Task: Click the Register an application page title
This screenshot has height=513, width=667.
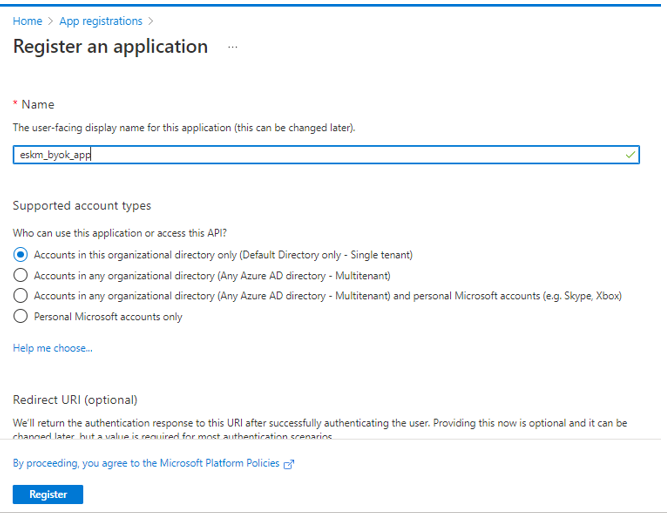Action: point(111,46)
